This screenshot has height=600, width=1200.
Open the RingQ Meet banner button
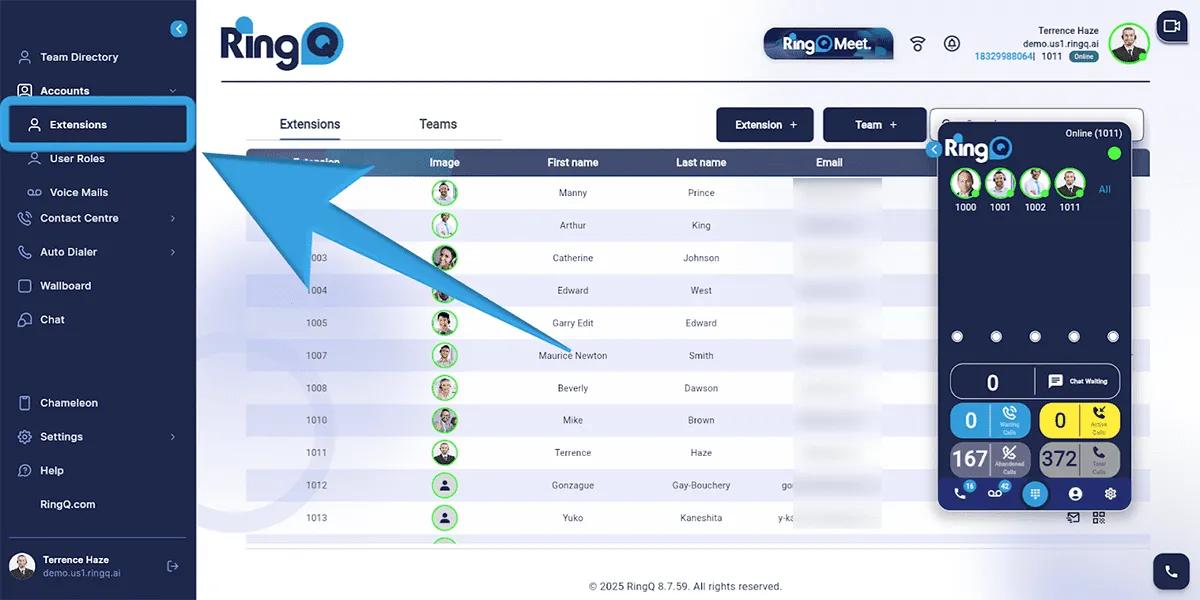[x=829, y=44]
